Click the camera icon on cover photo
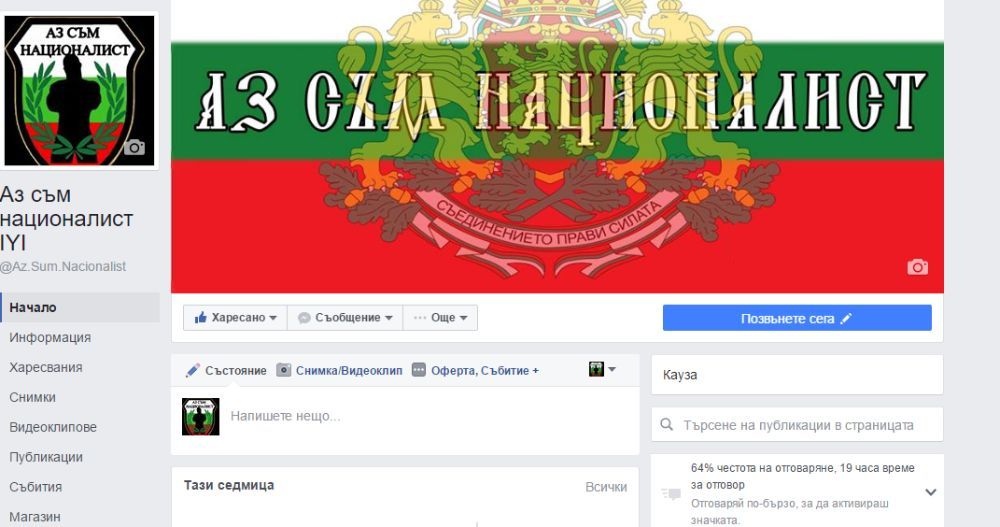Viewport: 1000px width, 527px height. tap(917, 267)
